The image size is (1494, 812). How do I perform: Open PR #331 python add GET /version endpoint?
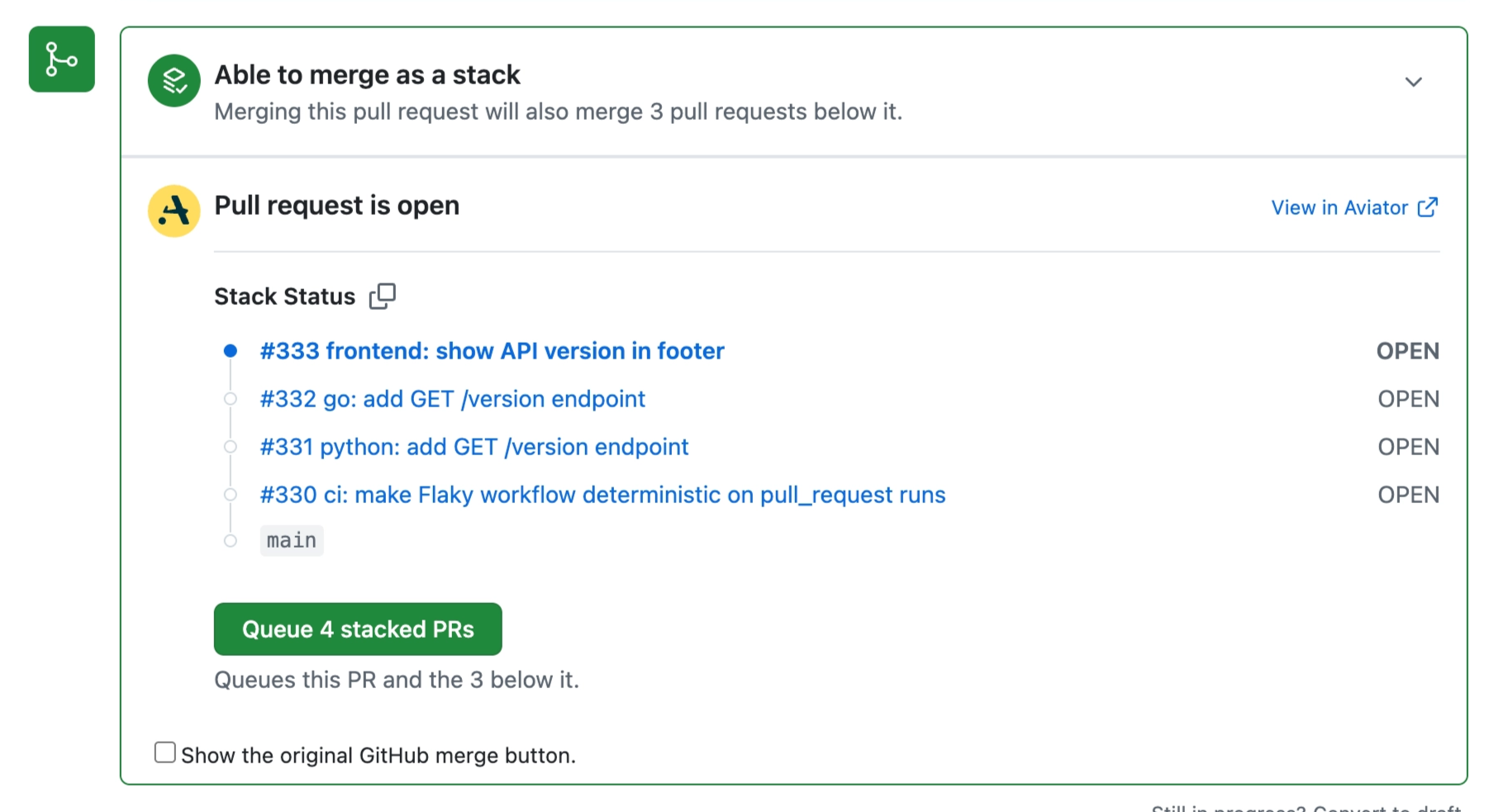(x=473, y=447)
